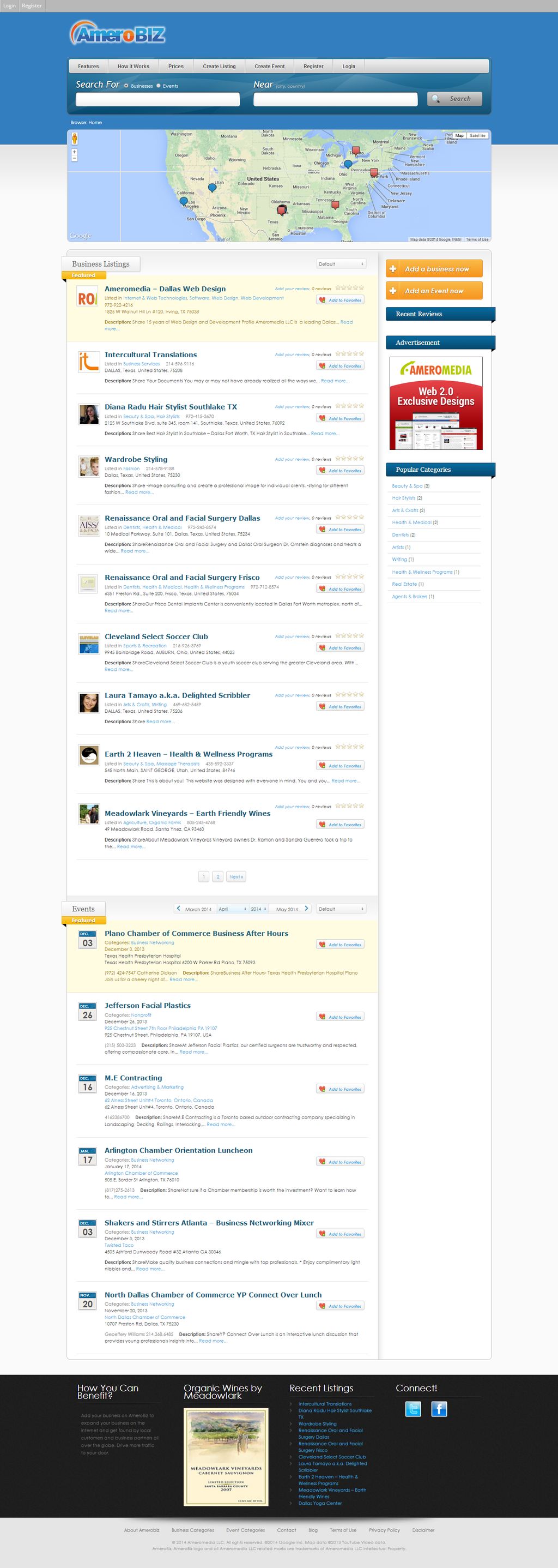Click the Recent Reviews sidebar heading
Screen dimensions: 558x1568
tap(440, 314)
